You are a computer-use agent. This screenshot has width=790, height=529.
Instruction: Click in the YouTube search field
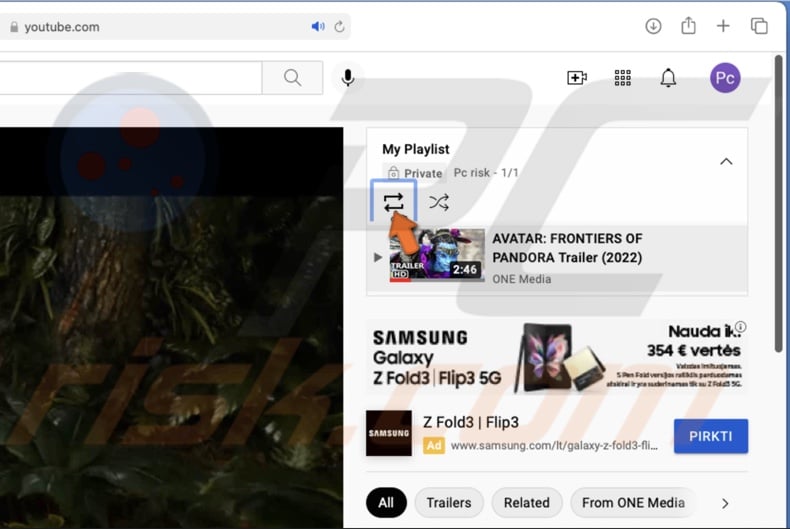[x=130, y=78]
